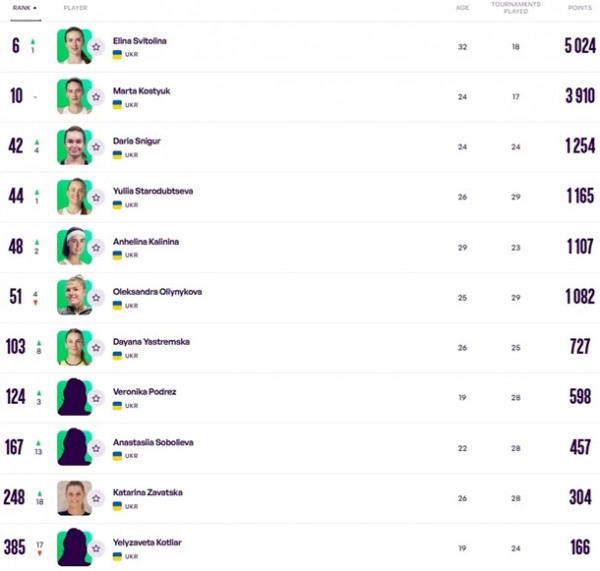Click the Player column header

75,8
